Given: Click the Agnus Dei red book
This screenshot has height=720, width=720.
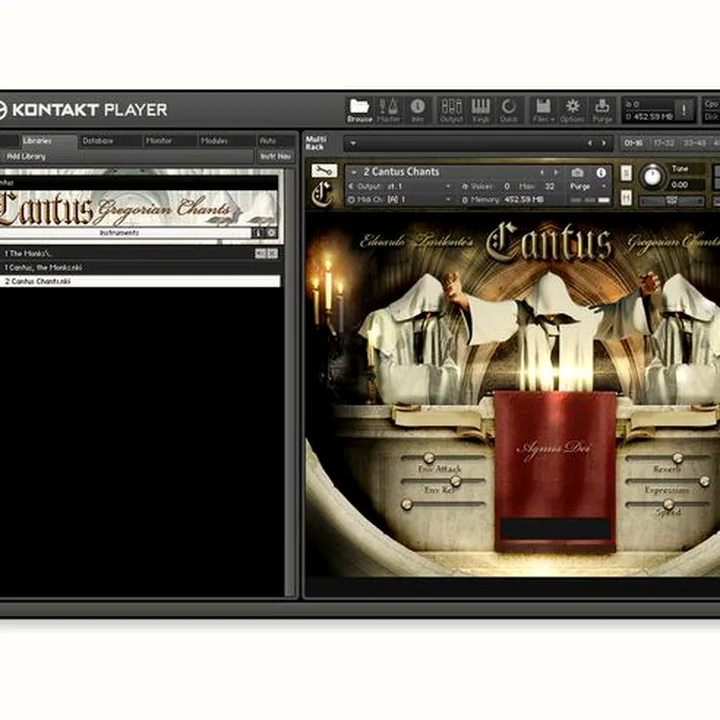Looking at the screenshot, I should [x=555, y=471].
